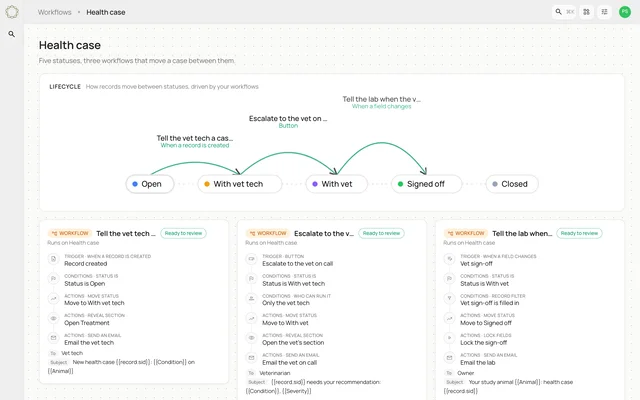Click the envelope icon beside Email the lab
The width and height of the screenshot is (640, 400).
pos(449,358)
